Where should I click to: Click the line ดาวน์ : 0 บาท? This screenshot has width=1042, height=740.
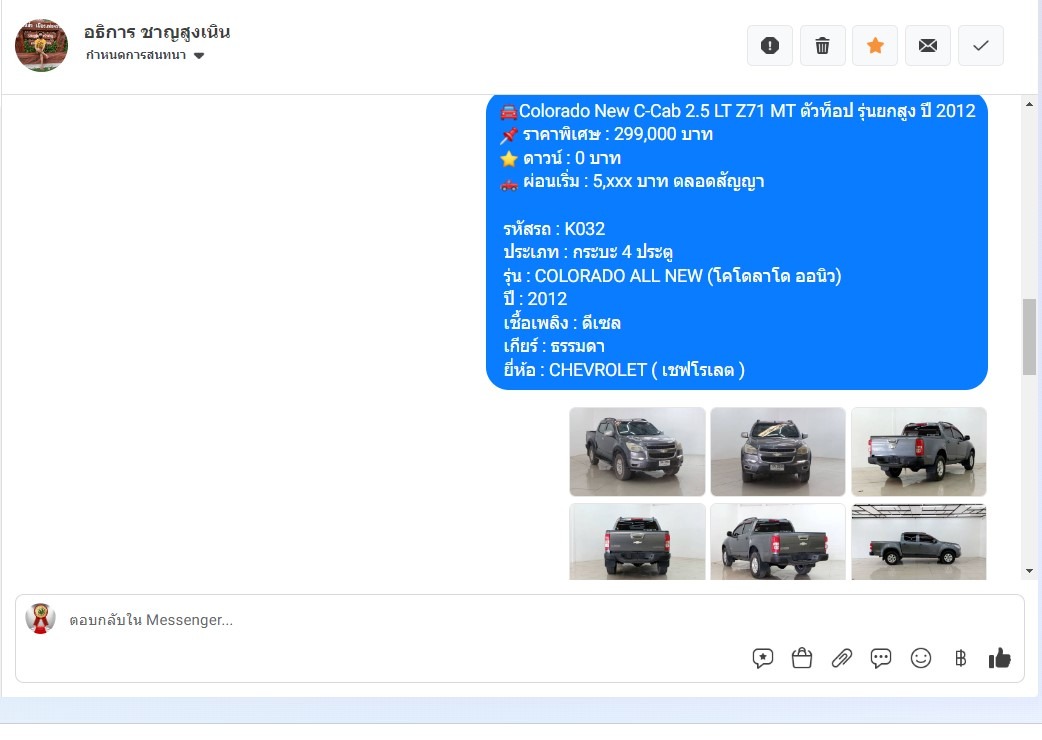[572, 158]
